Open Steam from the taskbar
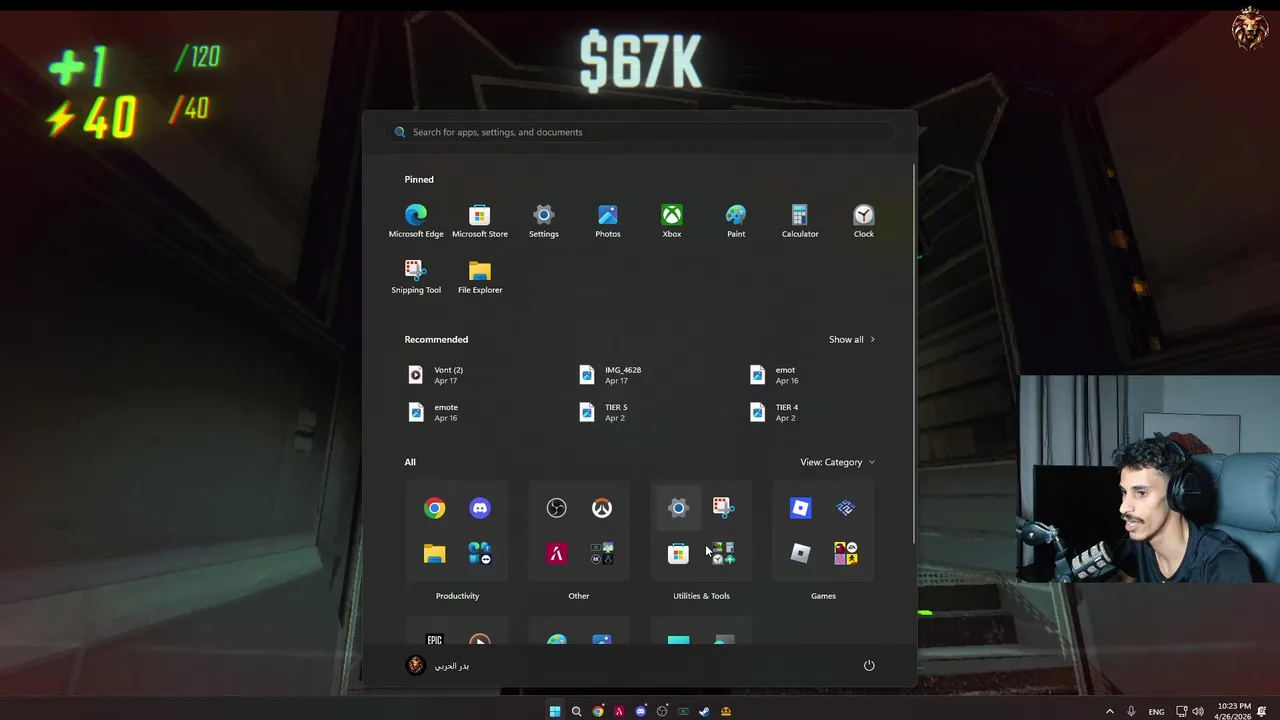The width and height of the screenshot is (1280, 720). coord(704,712)
